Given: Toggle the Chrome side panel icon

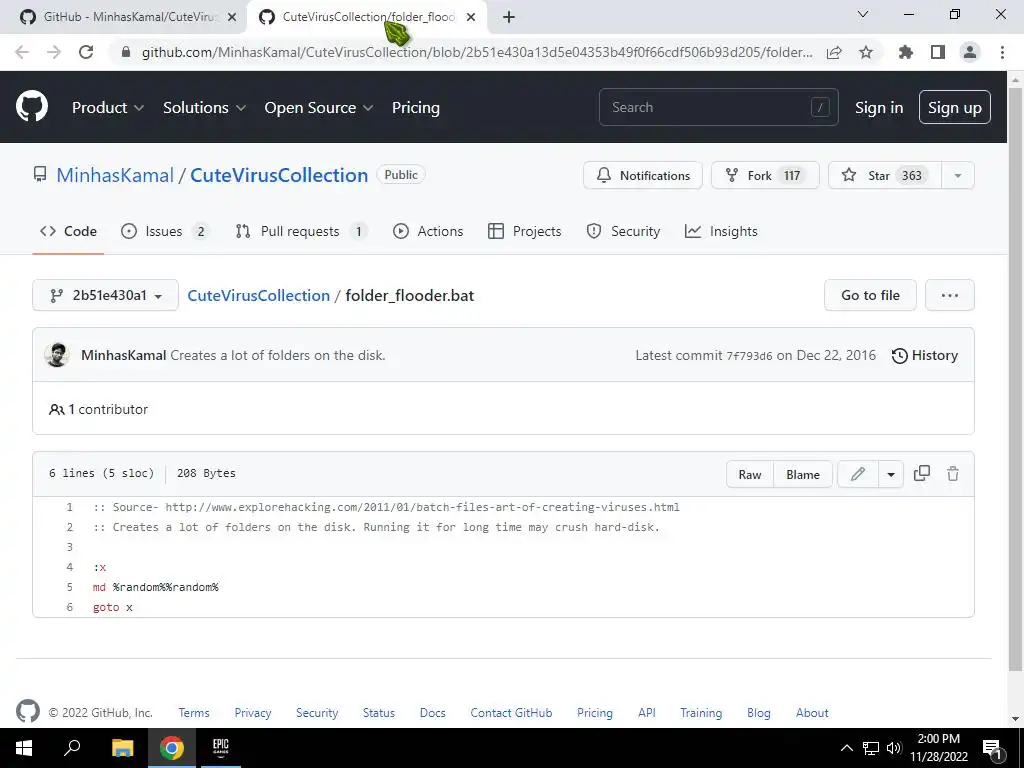Looking at the screenshot, I should [938, 52].
